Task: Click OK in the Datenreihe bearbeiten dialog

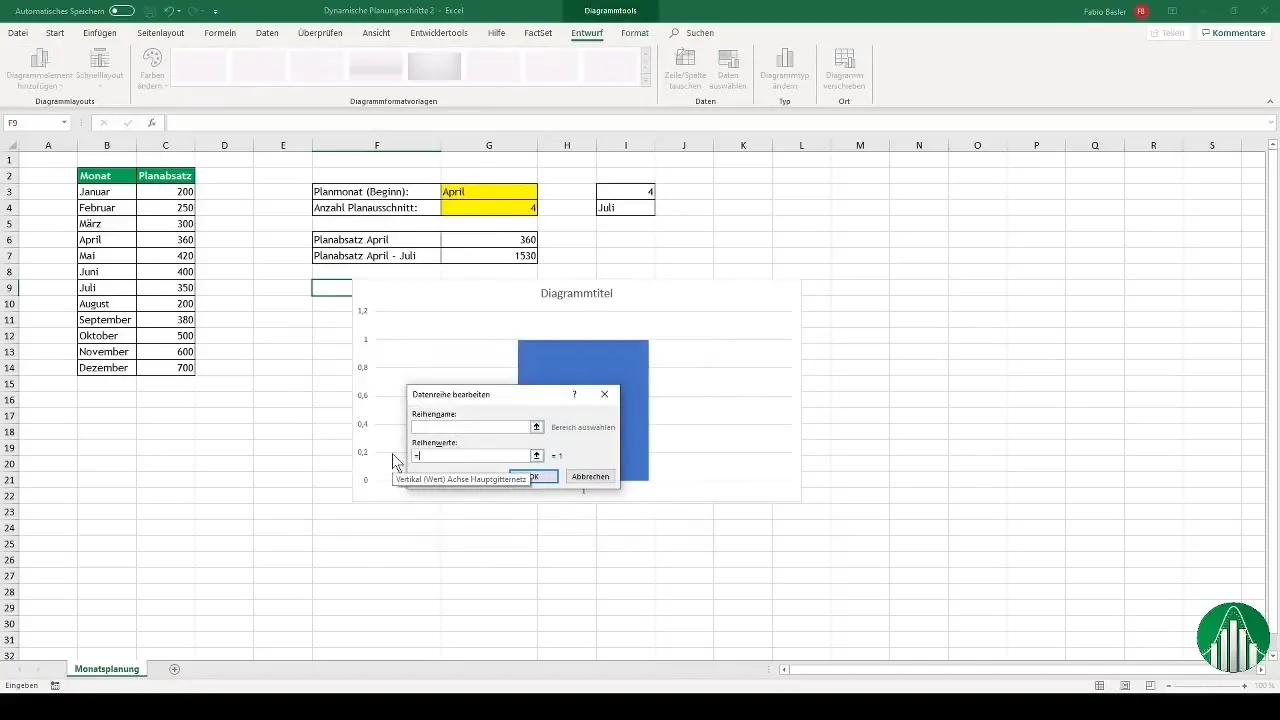Action: click(534, 477)
